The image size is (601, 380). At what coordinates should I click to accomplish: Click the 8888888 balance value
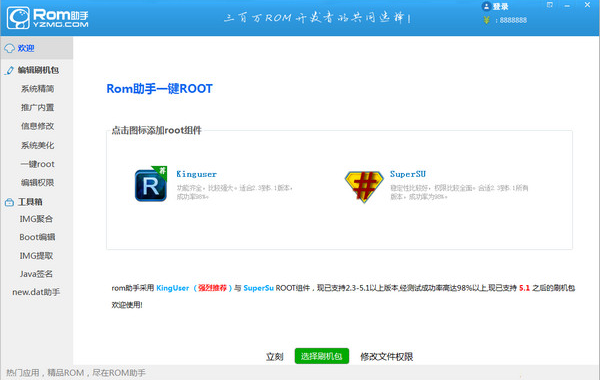513,20
